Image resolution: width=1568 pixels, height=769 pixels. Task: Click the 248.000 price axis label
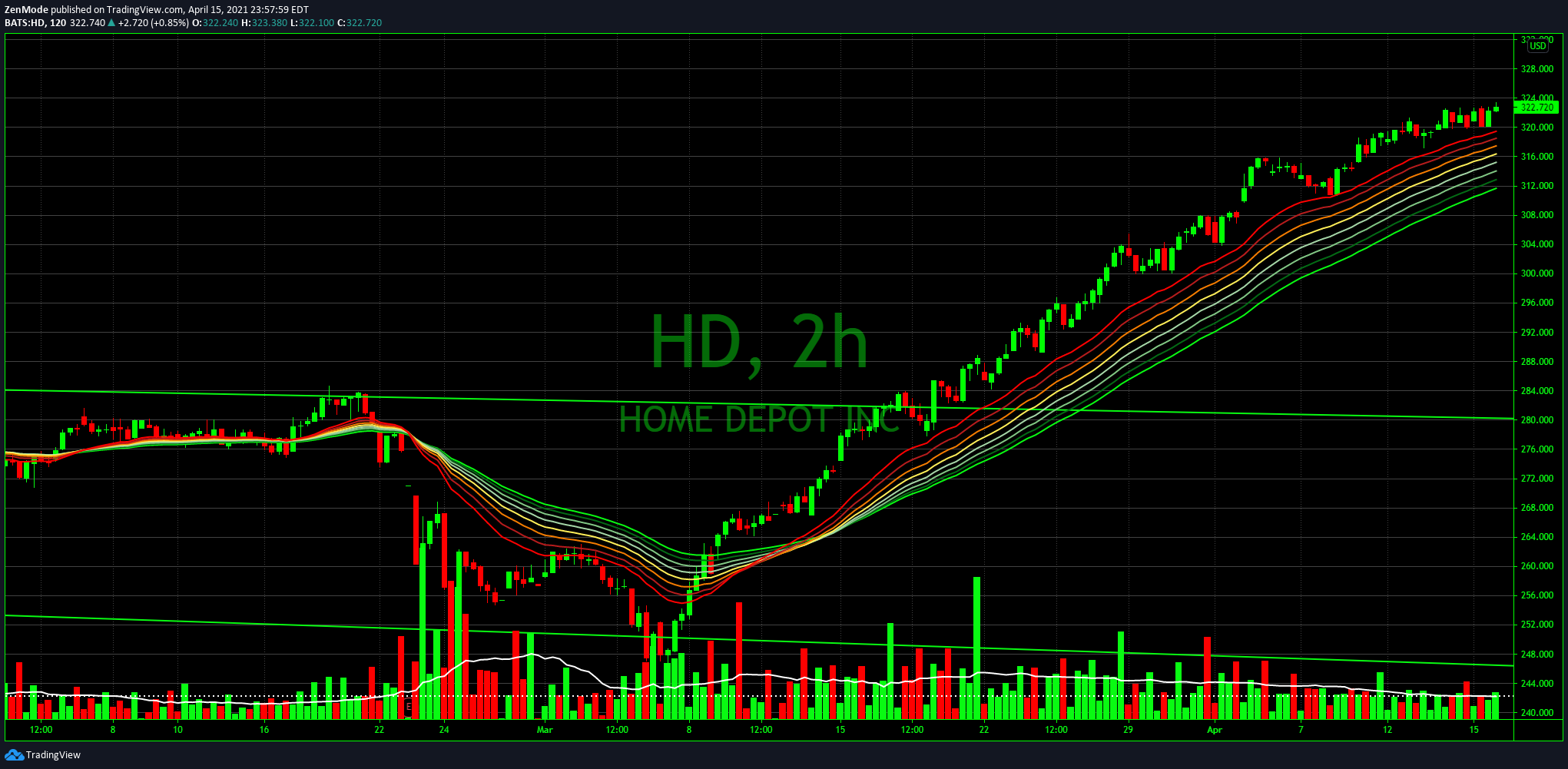coord(1537,655)
